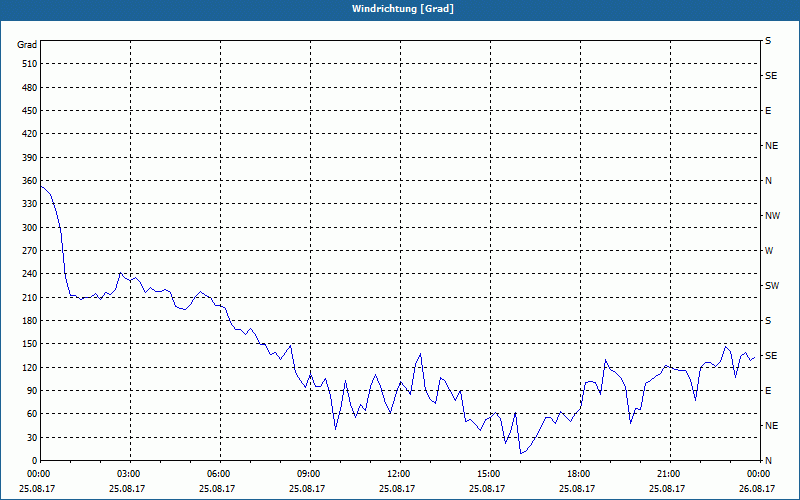Select the W compass label on the right axis
This screenshot has height=500, width=800.
769,251
